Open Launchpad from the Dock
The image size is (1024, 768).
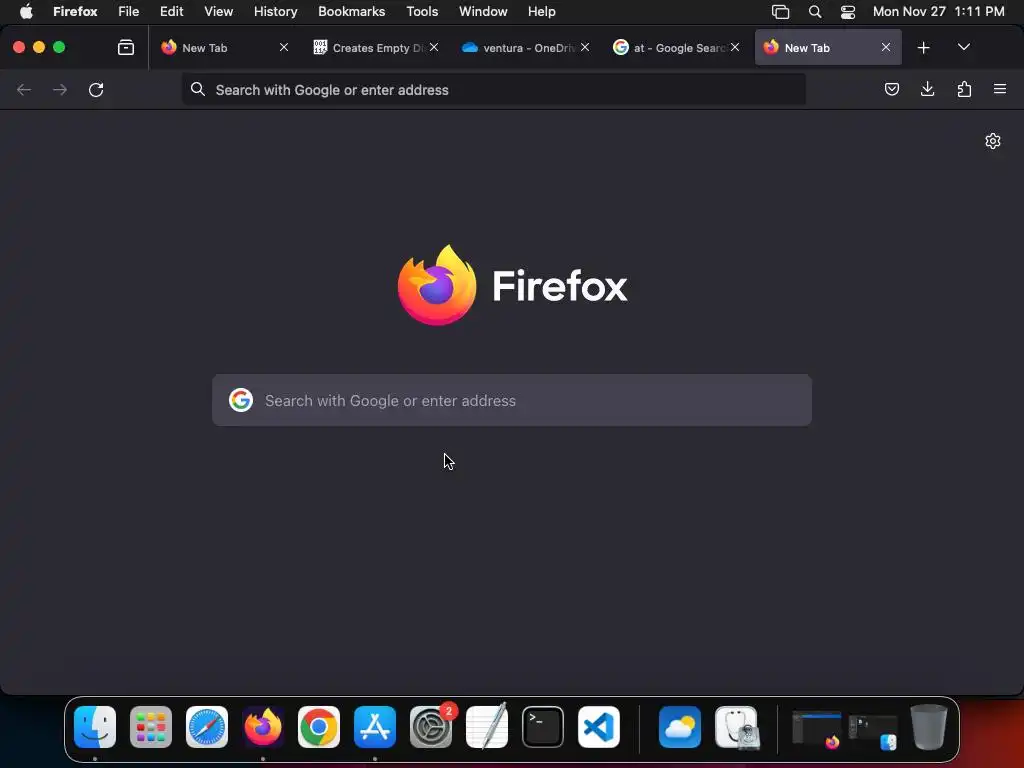[x=151, y=727]
